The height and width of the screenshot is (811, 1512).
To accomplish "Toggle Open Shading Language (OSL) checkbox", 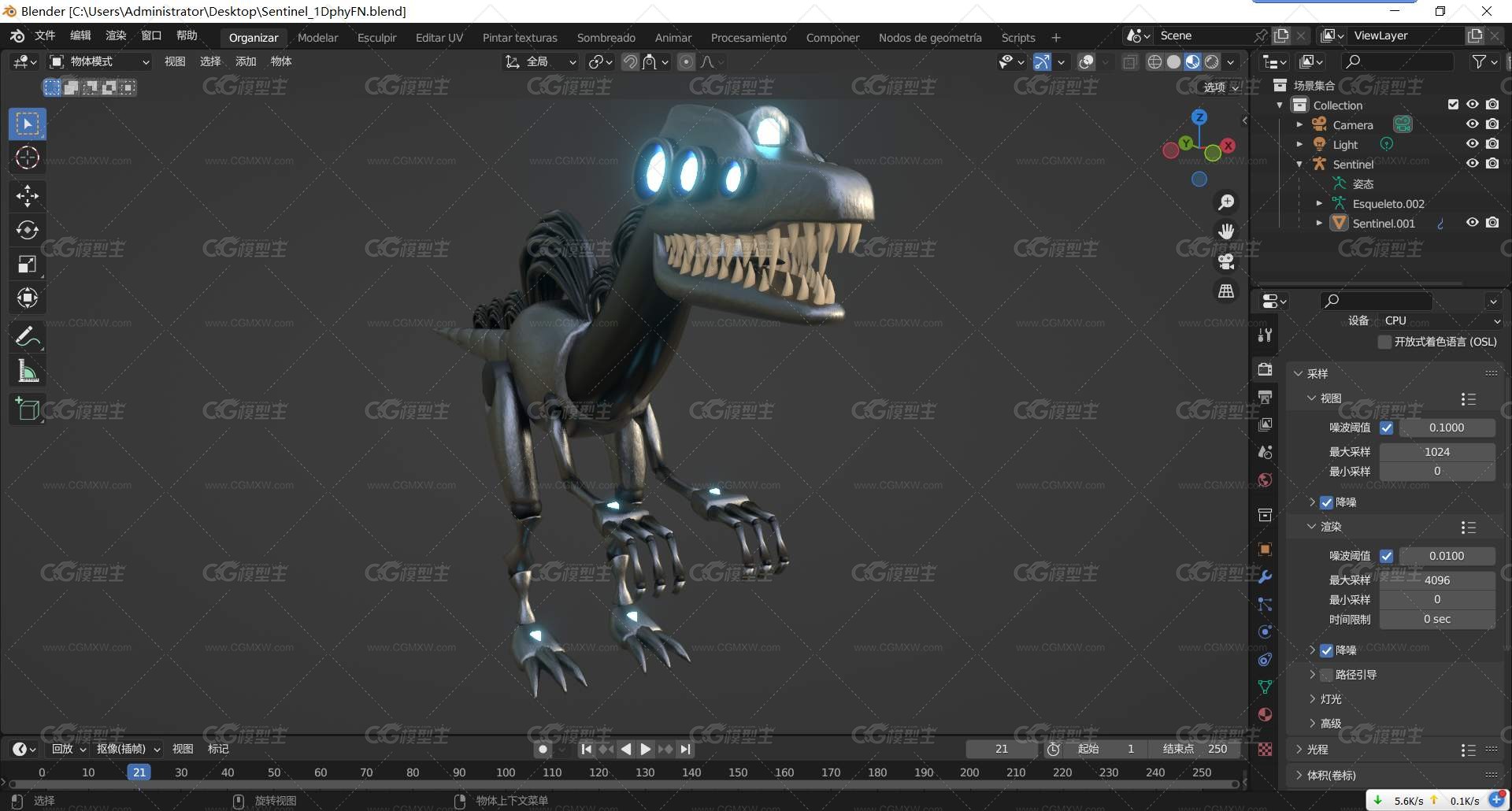I will (1384, 342).
